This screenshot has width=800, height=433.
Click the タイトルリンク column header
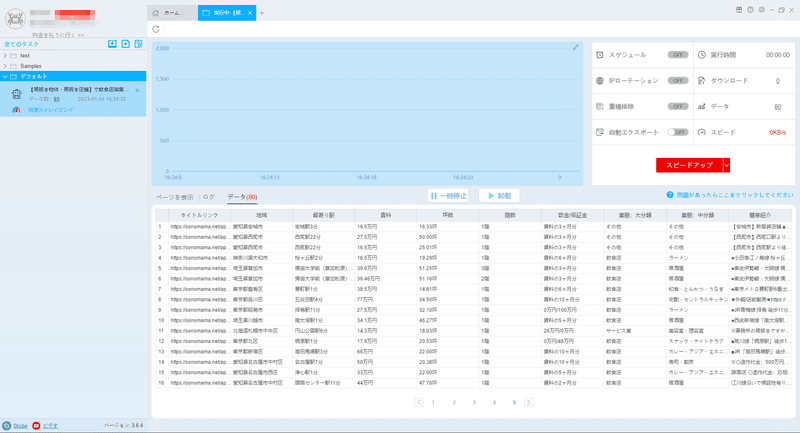pyautogui.click(x=199, y=215)
